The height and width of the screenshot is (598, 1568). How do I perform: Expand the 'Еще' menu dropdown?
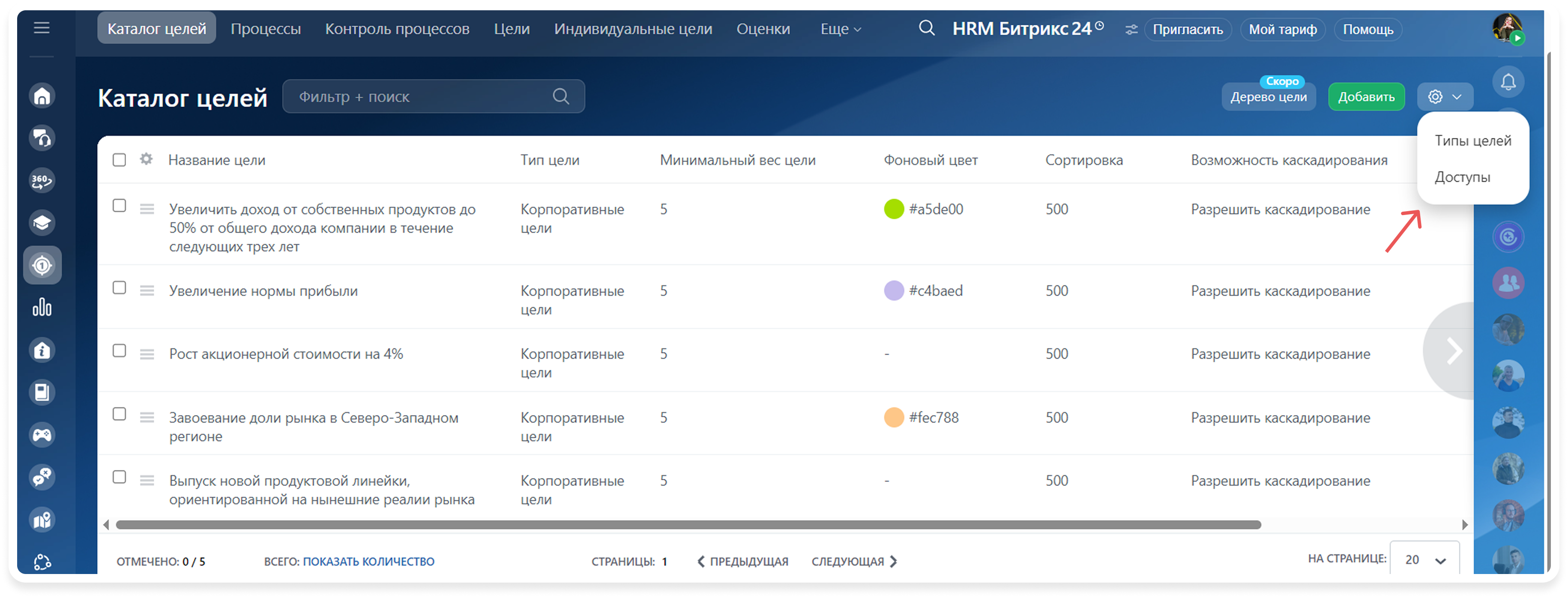[840, 29]
